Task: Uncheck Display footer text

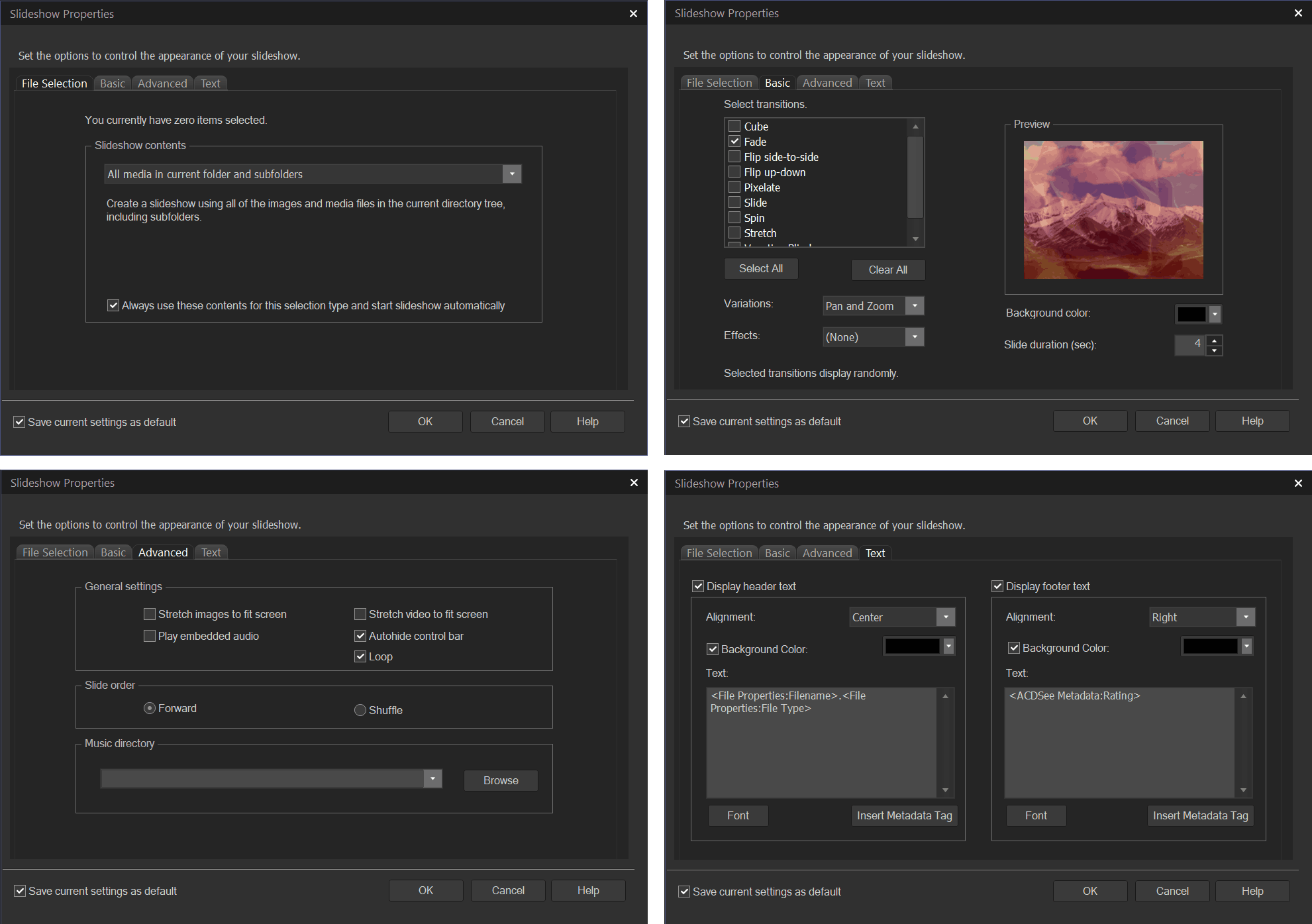Action: click(x=997, y=586)
